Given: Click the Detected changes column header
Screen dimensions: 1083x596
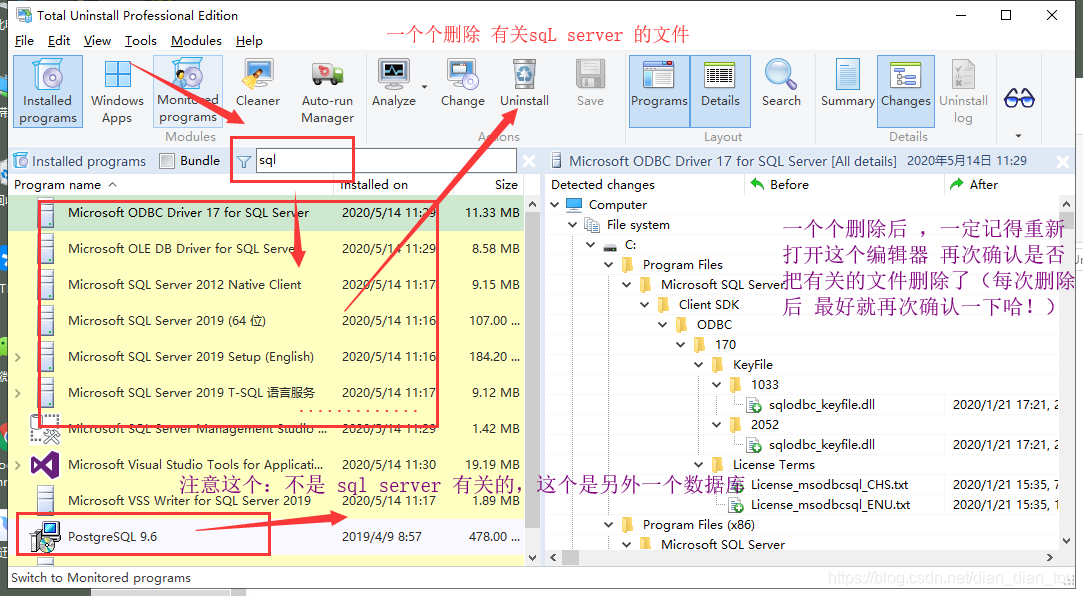Looking at the screenshot, I should click(645, 184).
